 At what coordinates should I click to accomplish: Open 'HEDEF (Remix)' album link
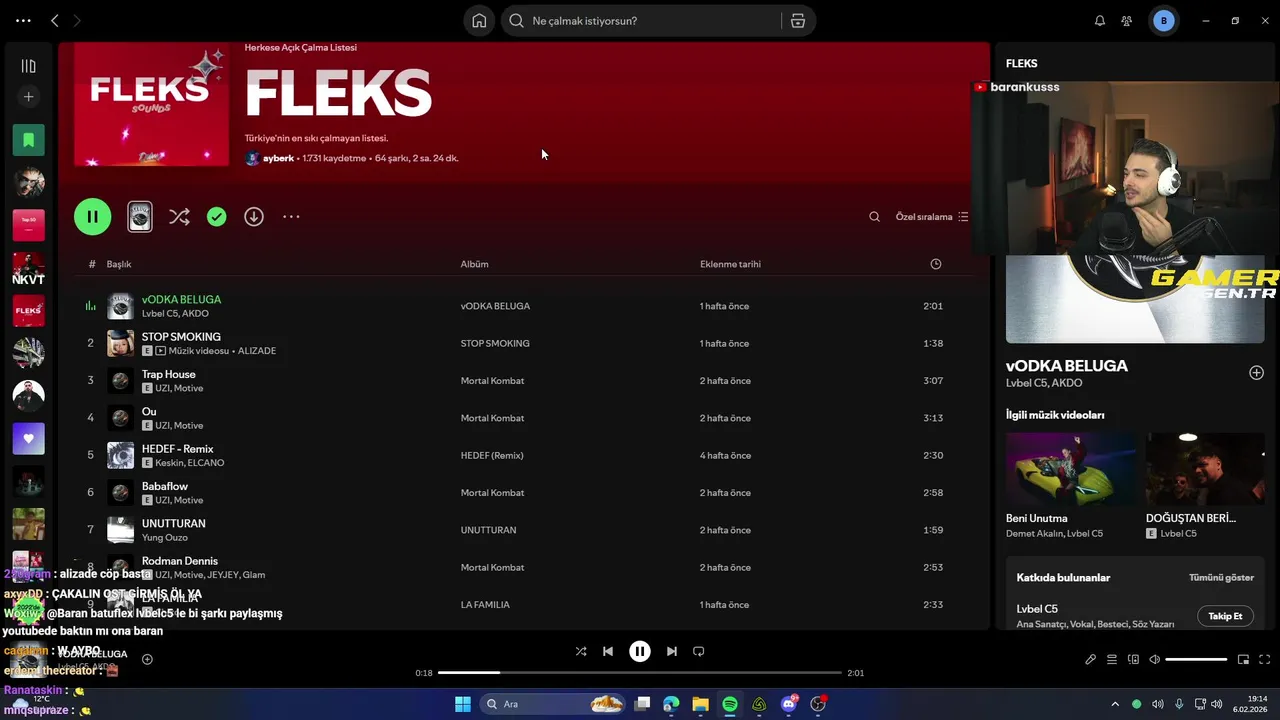[492, 455]
